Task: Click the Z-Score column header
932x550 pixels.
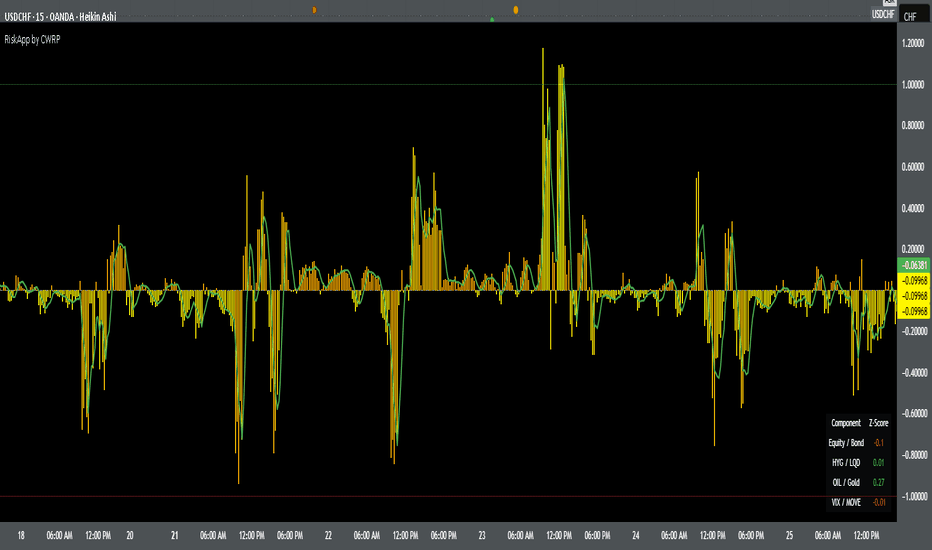Action: click(879, 423)
